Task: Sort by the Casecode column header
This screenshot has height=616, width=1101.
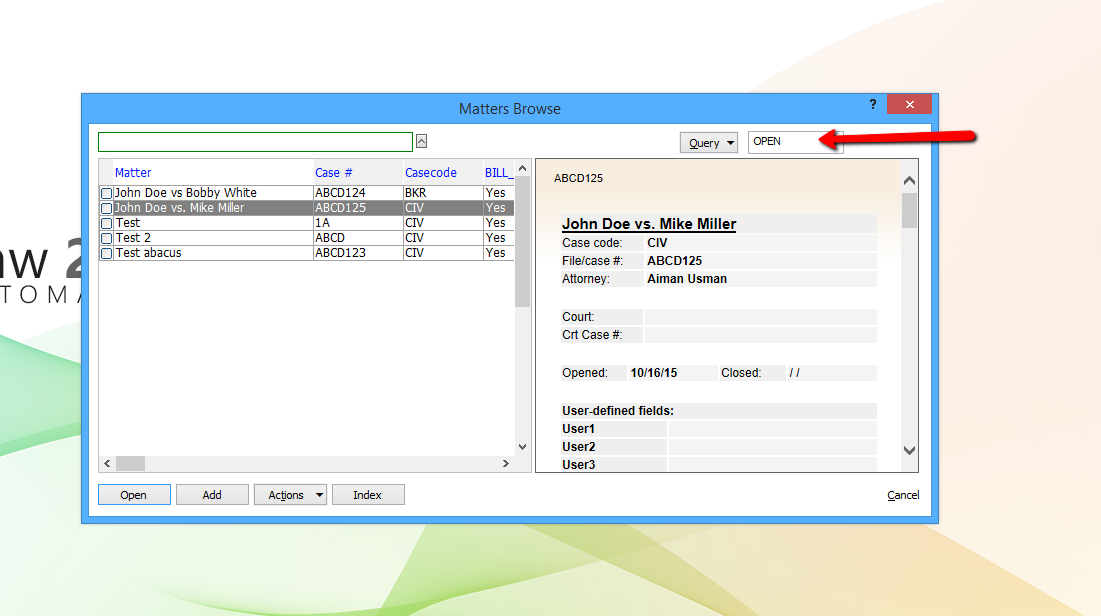Action: tap(430, 172)
